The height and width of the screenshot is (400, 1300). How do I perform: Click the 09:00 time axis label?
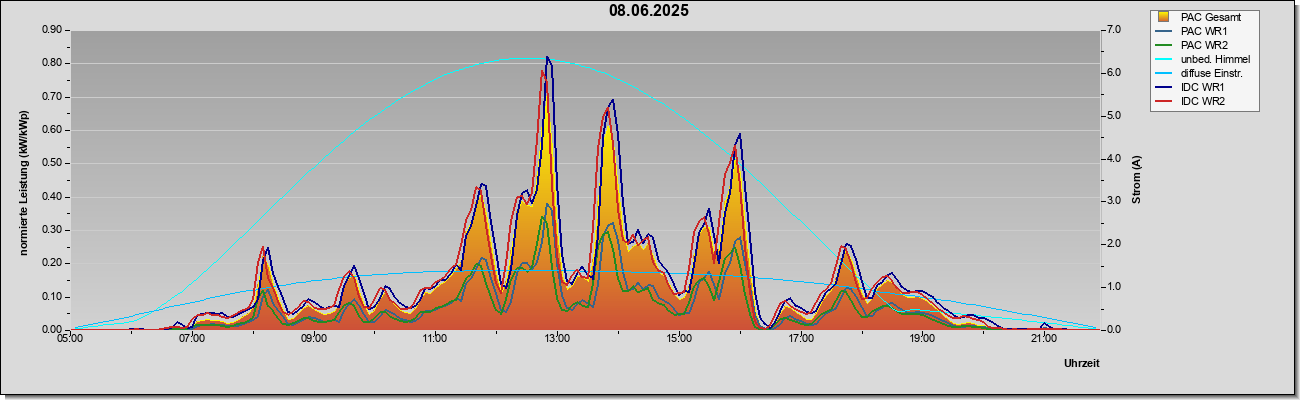(313, 339)
